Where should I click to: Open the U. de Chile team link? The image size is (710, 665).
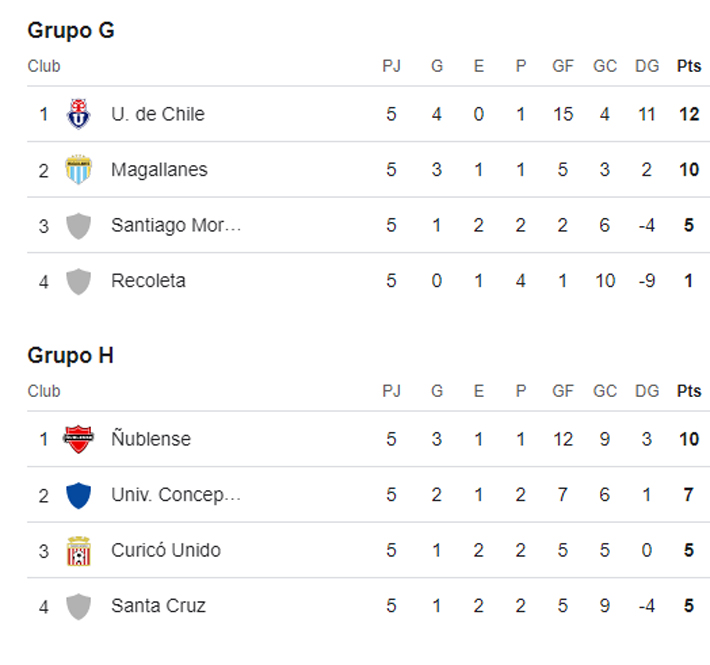(x=157, y=114)
